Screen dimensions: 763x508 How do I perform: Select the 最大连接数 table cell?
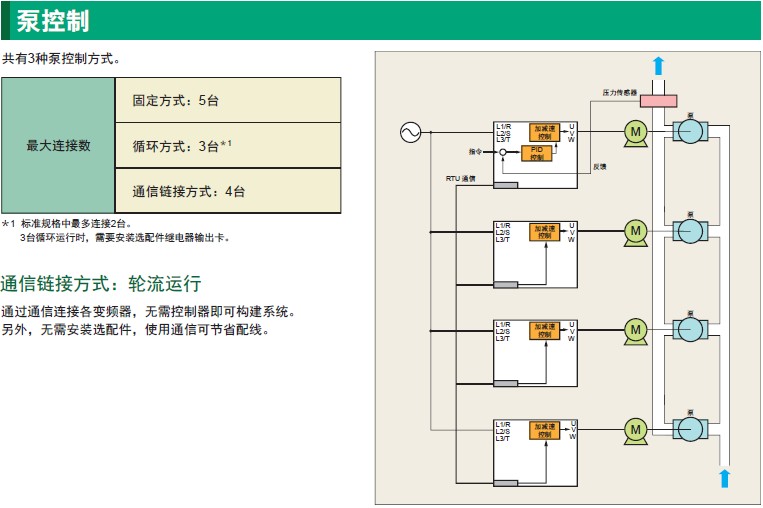tap(58, 146)
